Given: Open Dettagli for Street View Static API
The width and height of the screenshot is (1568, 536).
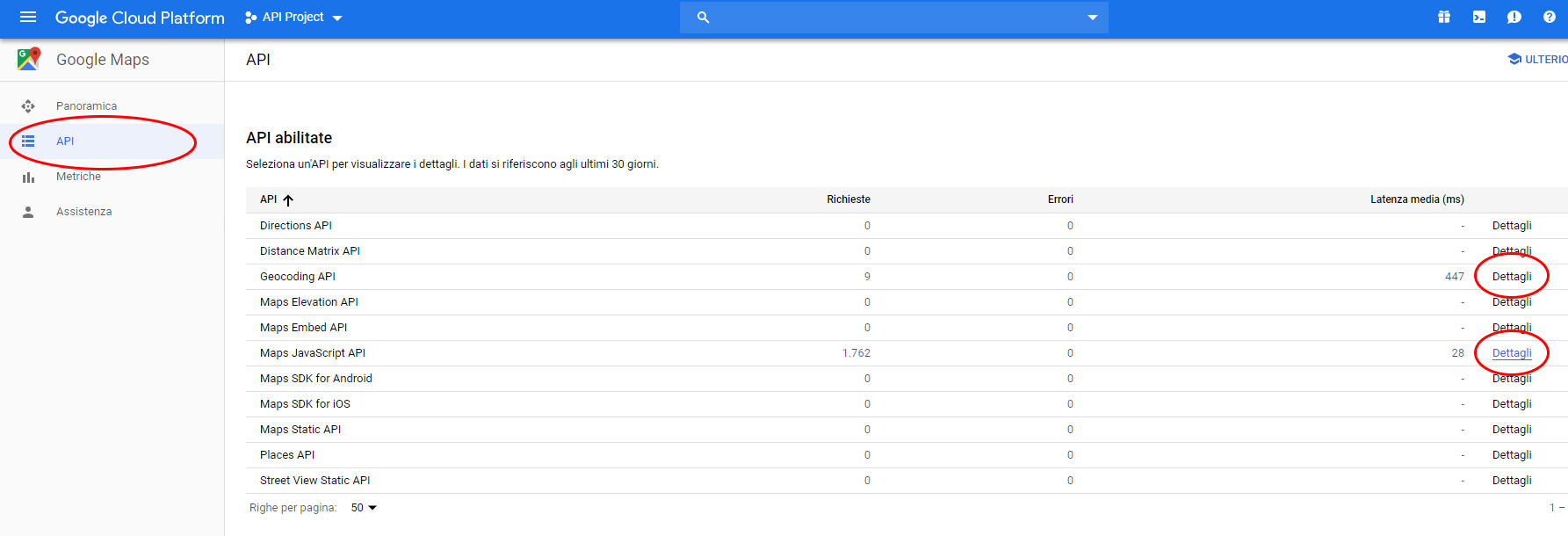Looking at the screenshot, I should [x=1512, y=481].
